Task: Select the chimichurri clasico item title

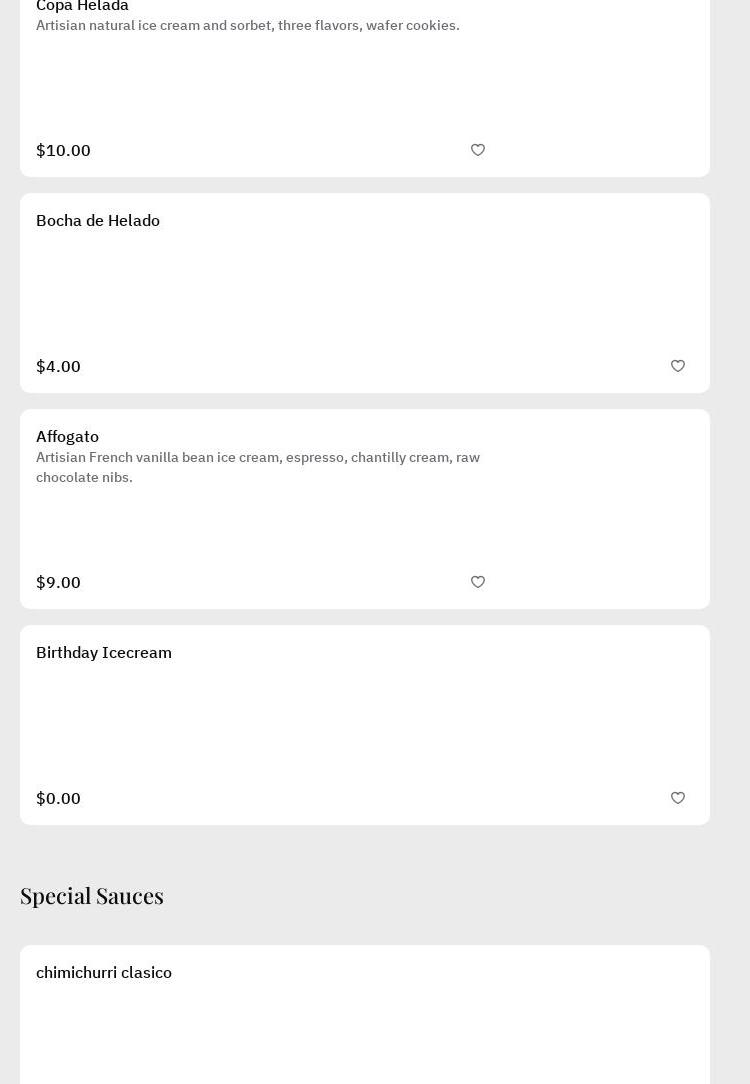Action: [104, 972]
